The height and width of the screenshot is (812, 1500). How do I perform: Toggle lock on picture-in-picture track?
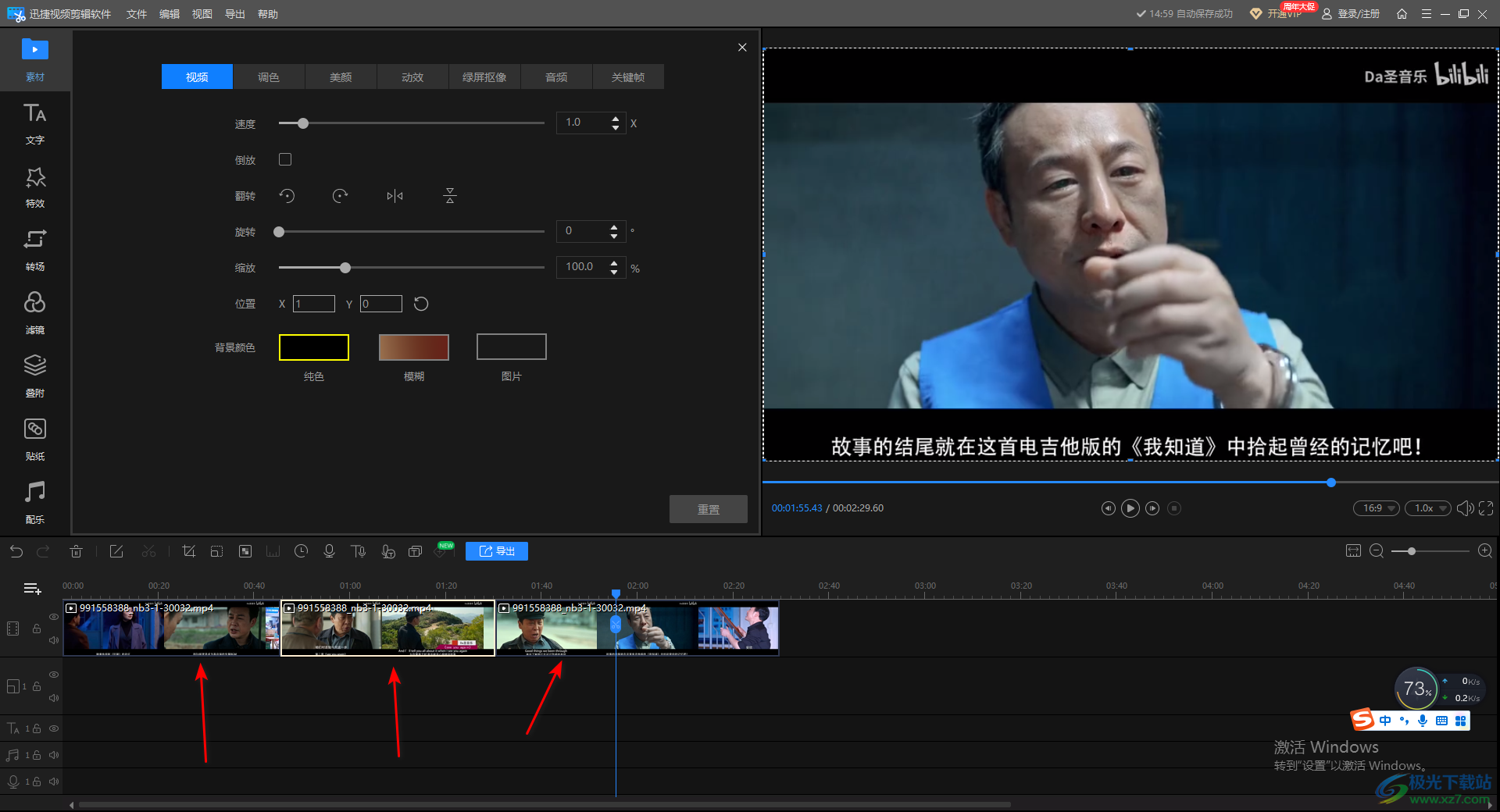point(36,686)
